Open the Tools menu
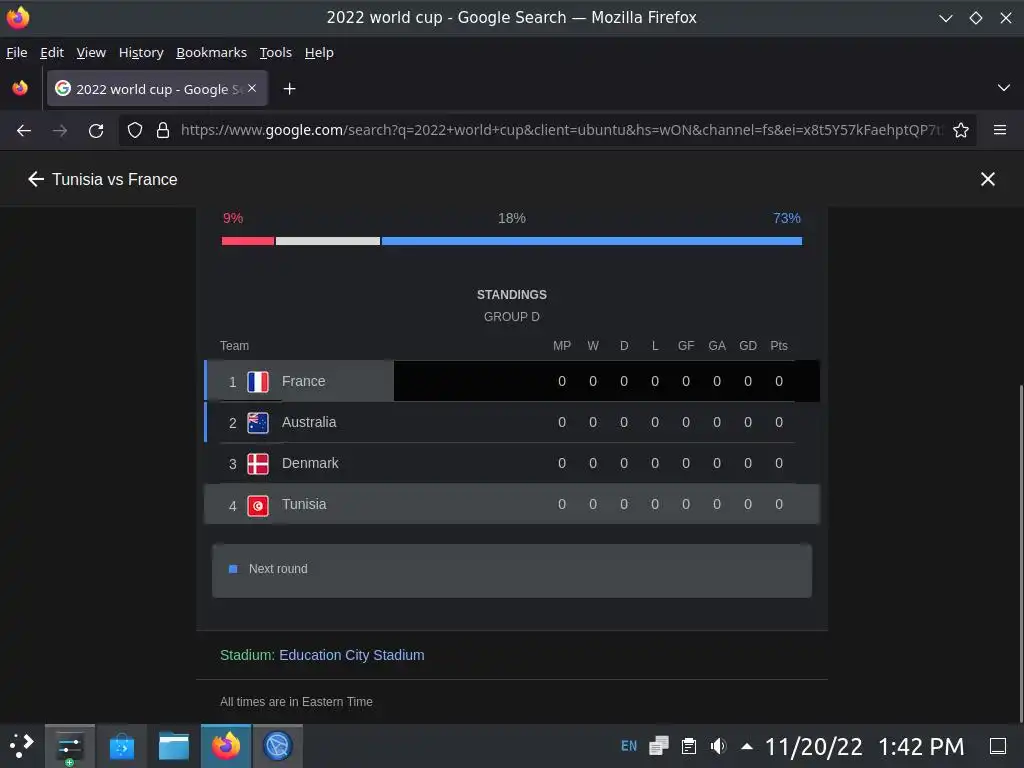1024x768 pixels. coord(276,52)
